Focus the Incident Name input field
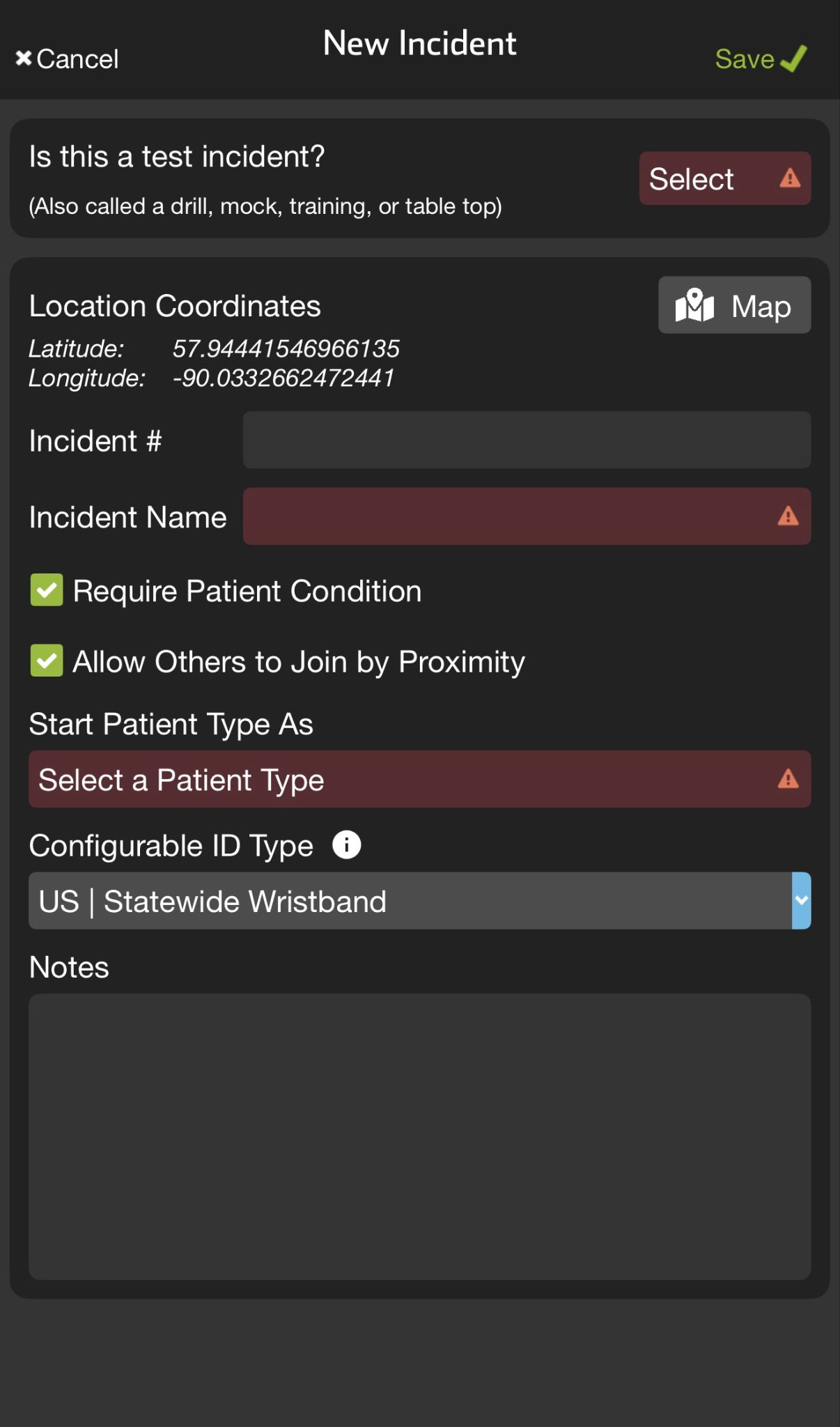Image resolution: width=840 pixels, height=1427 pixels. [527, 516]
